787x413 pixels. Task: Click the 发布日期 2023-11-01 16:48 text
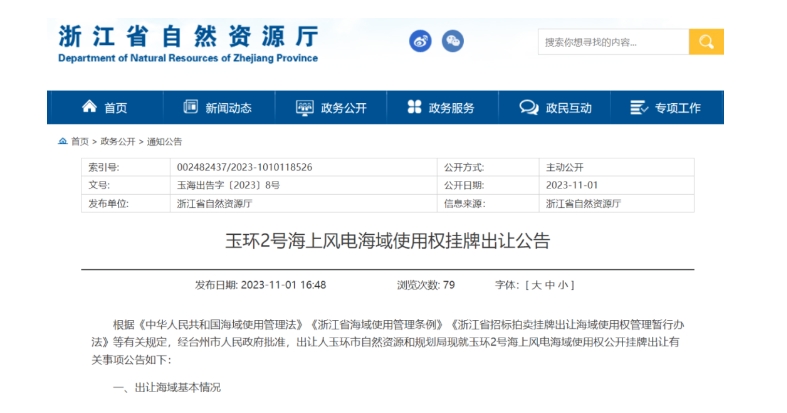tap(260, 285)
